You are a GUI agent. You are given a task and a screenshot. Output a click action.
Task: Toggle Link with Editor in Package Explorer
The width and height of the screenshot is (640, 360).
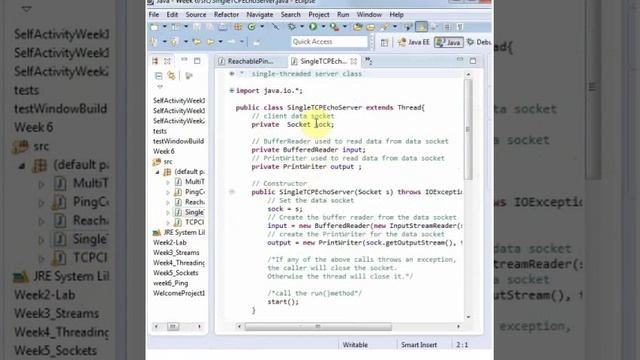pyautogui.click(x=171, y=76)
